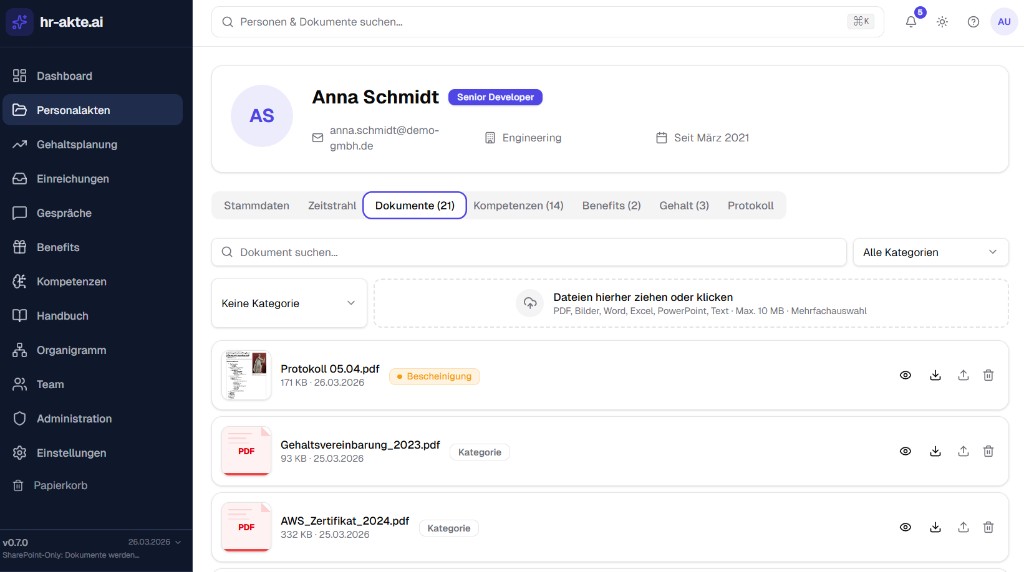Click Kategorie badge on AWS_Zertifikat_2024.pdf

pos(448,528)
